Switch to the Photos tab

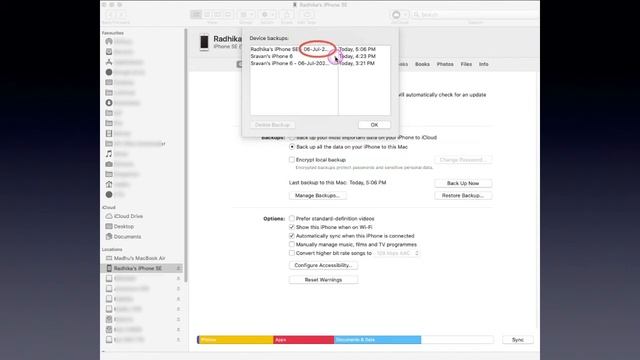click(445, 64)
